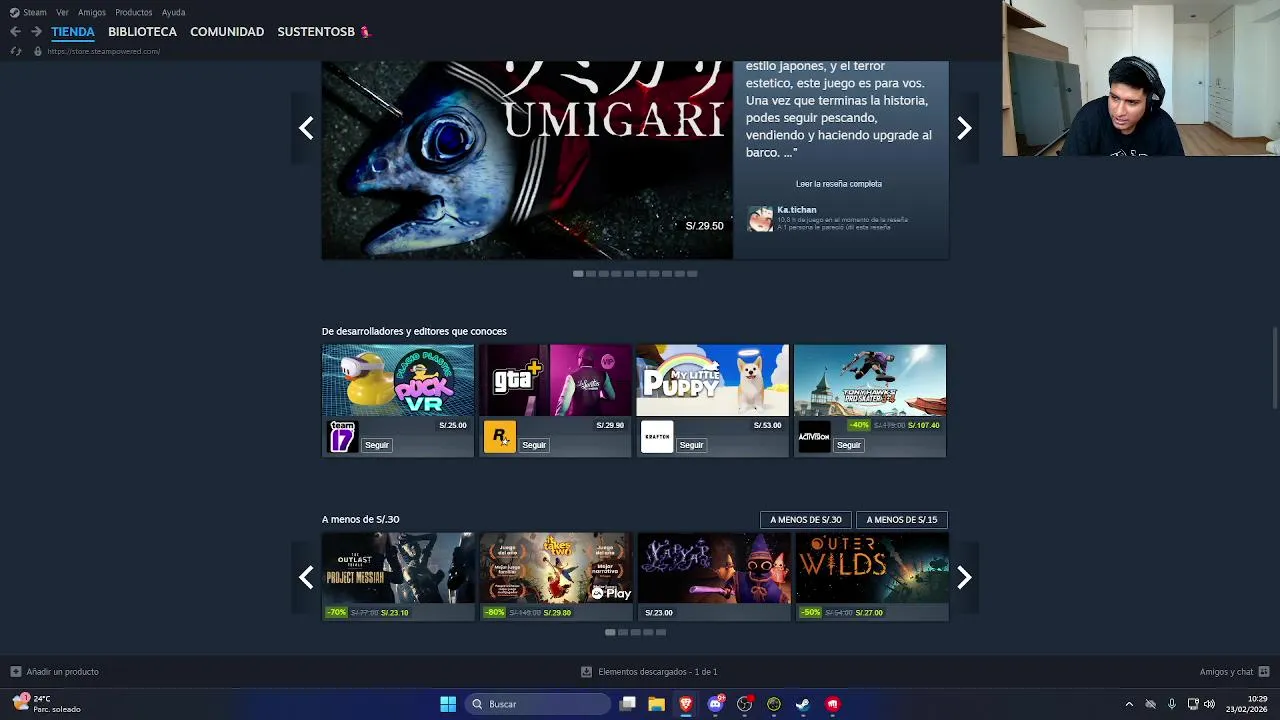1280x720 pixels.
Task: Follow Activision with Seguir button
Action: 849,445
